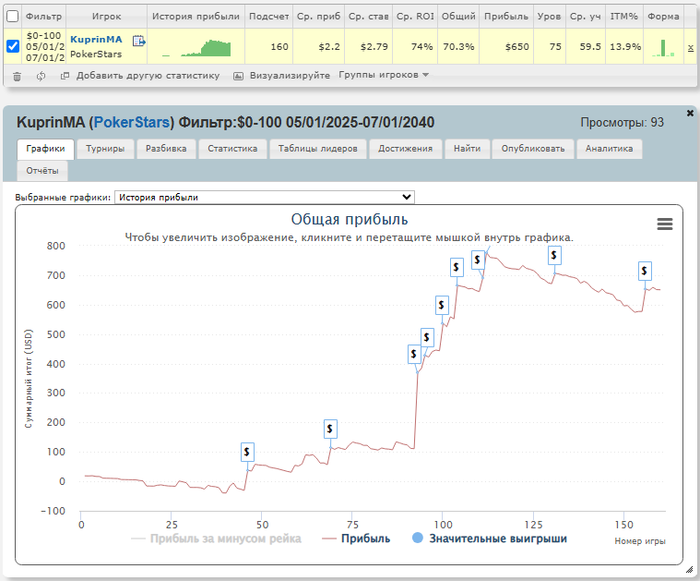The height and width of the screenshot is (581, 700).
Task: Uncheck the KuprinMA row checkbox
Action: click(12, 46)
